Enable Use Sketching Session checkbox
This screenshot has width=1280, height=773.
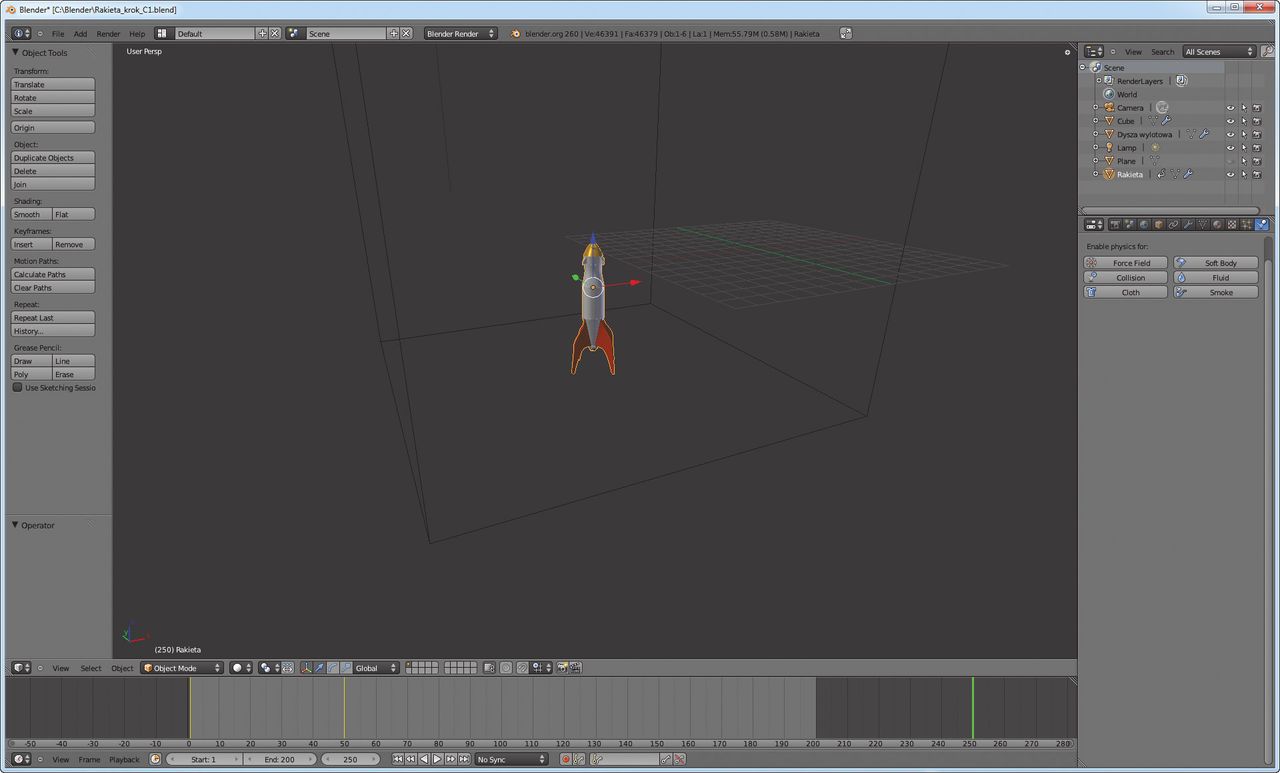[17, 387]
